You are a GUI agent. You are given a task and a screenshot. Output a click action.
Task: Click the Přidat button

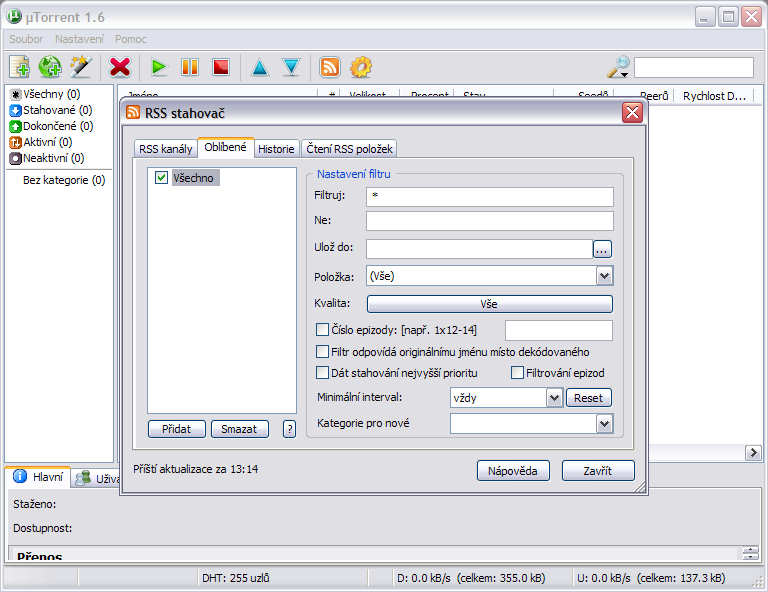pyautogui.click(x=176, y=429)
